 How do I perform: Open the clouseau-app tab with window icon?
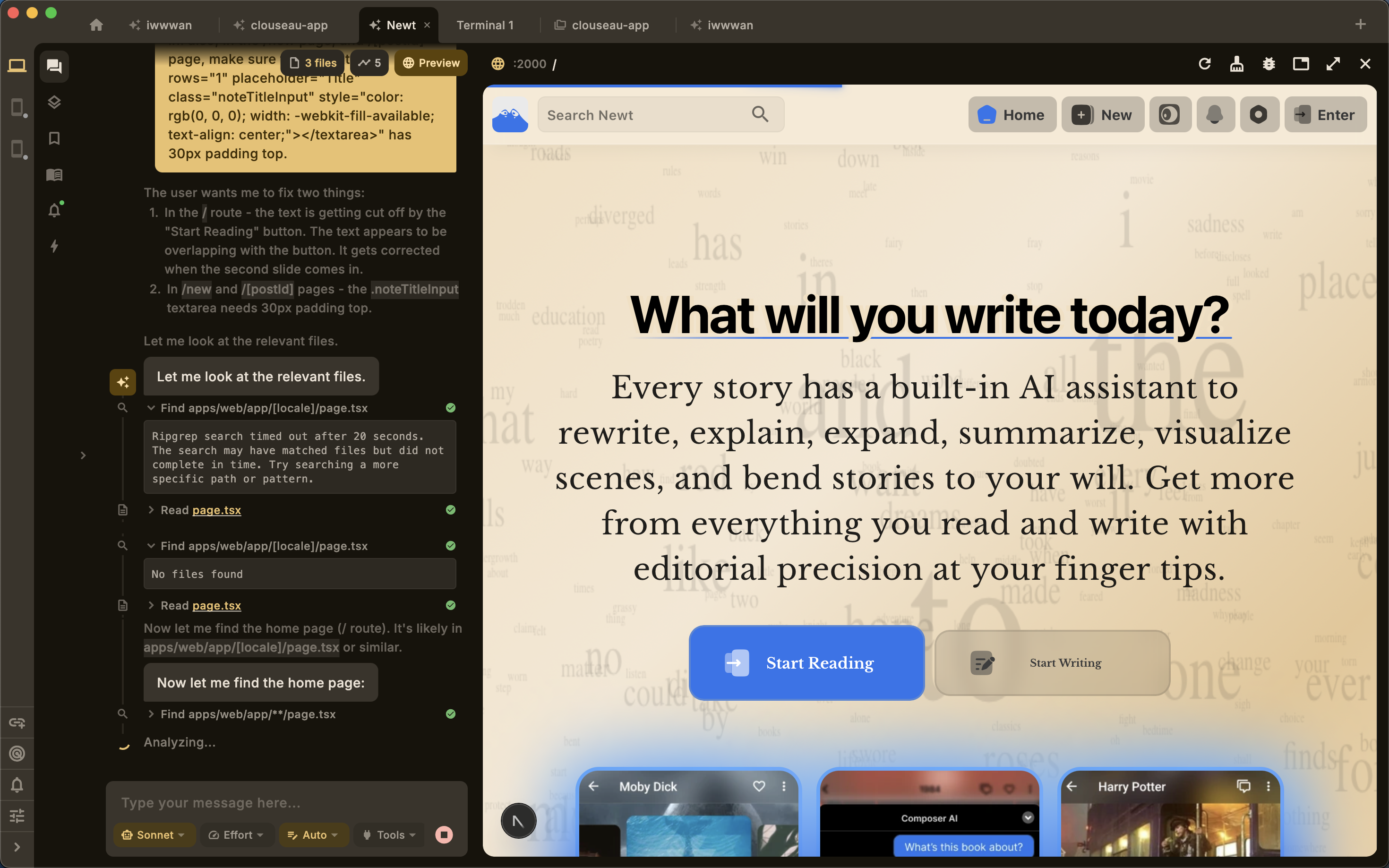tap(601, 25)
